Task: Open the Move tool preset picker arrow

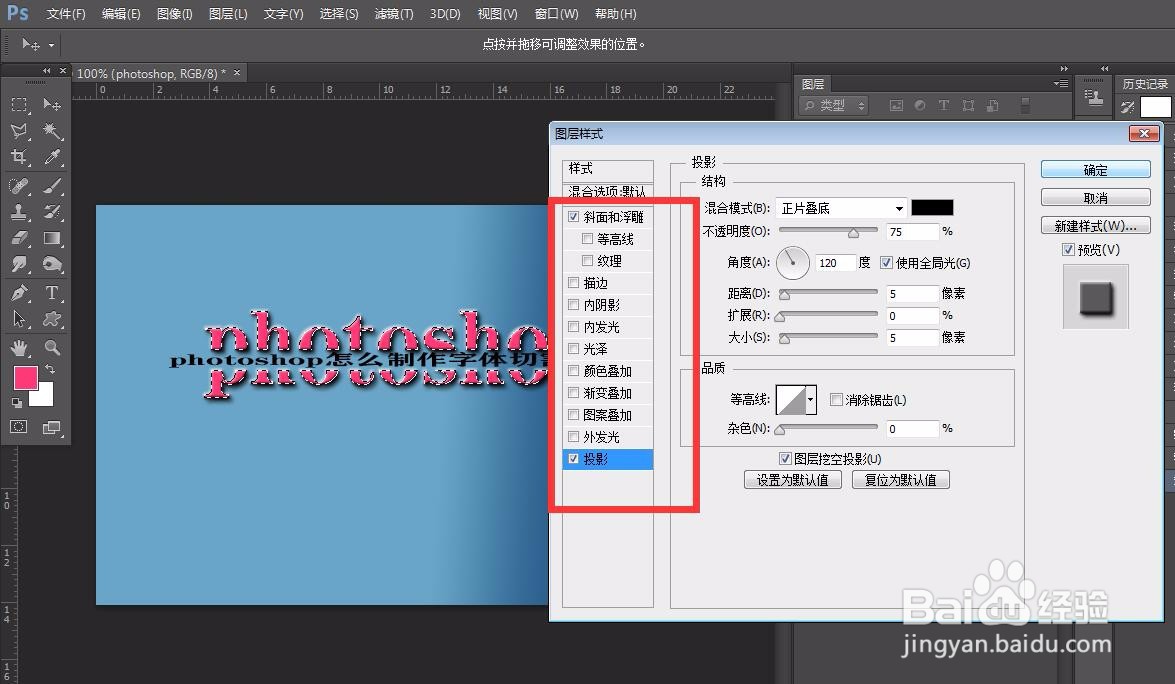Action: [52, 45]
